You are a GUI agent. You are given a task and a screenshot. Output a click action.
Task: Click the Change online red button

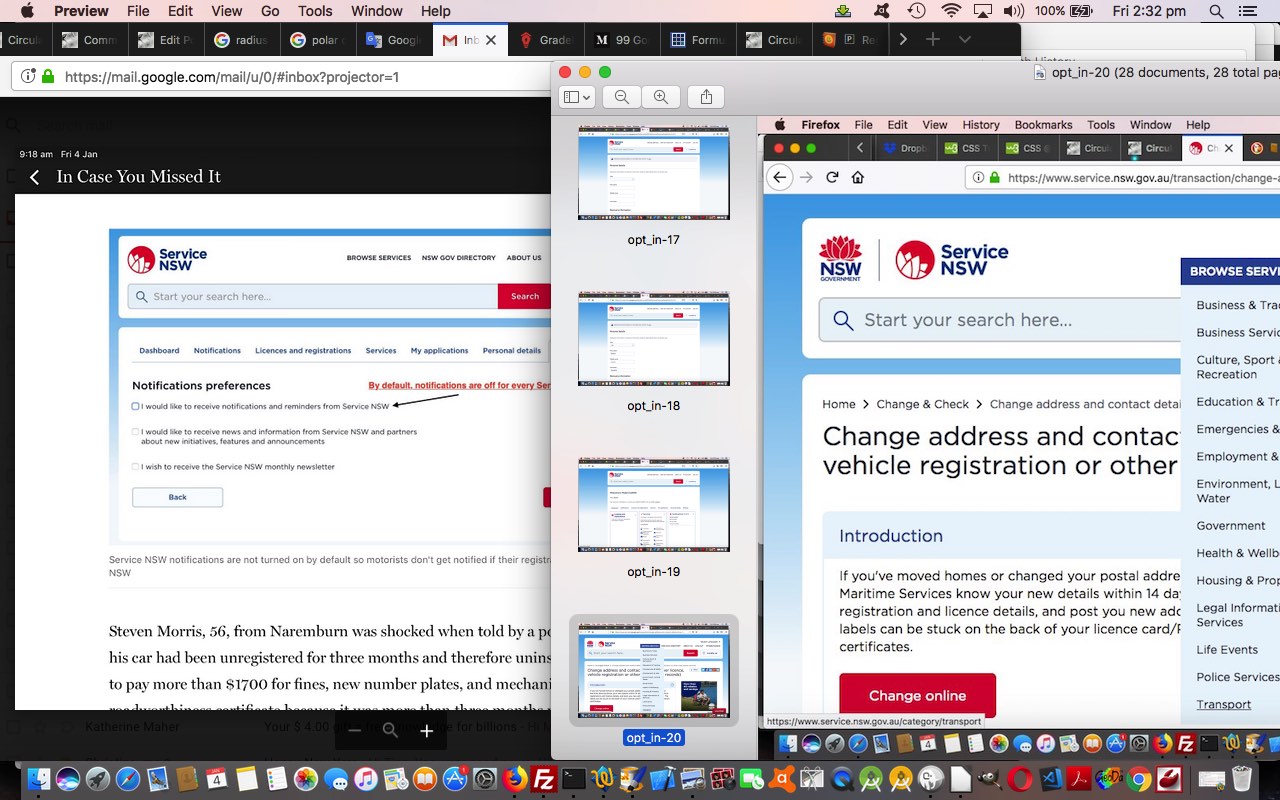(x=917, y=696)
